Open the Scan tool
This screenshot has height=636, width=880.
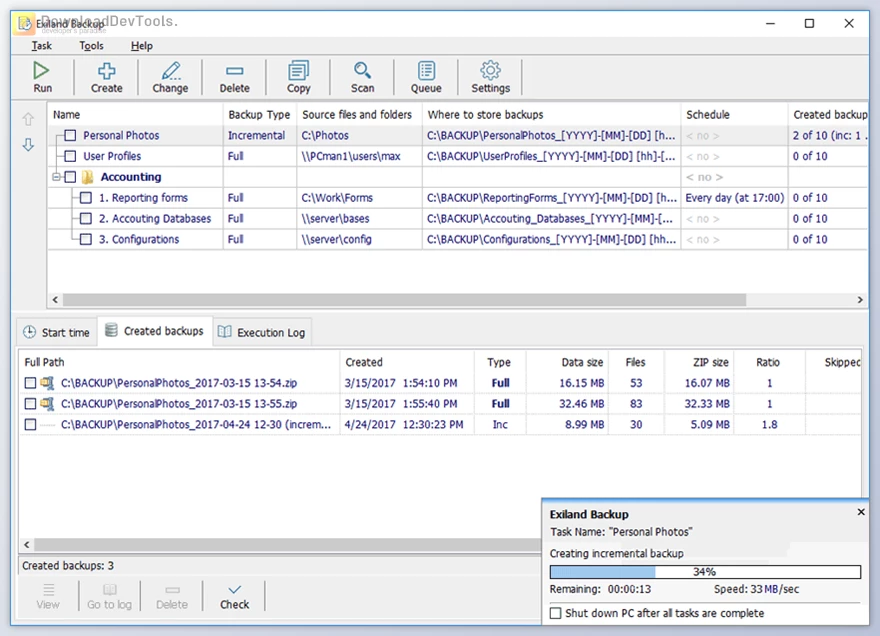tap(362, 77)
